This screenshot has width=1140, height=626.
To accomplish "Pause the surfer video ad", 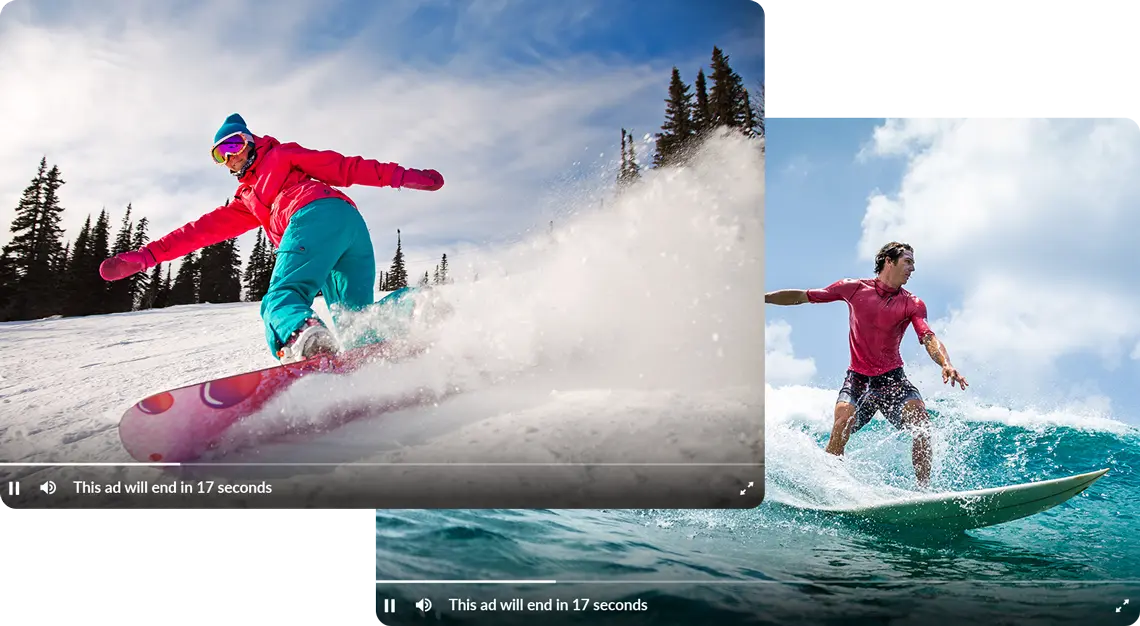I will pyautogui.click(x=390, y=605).
